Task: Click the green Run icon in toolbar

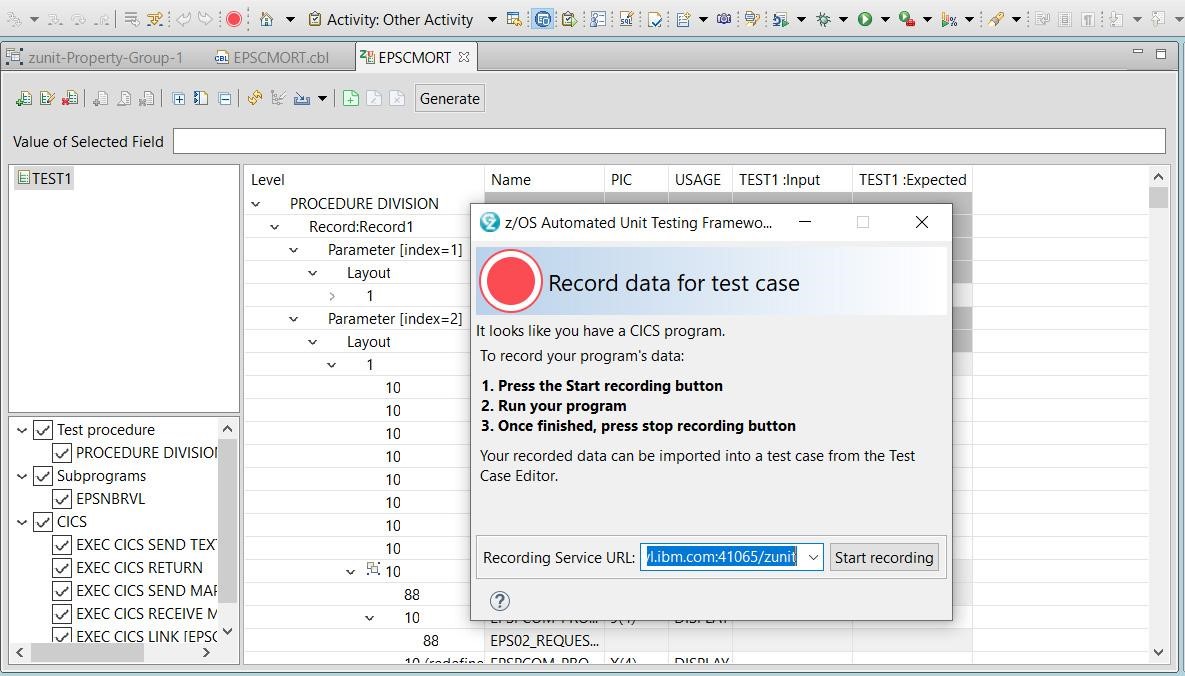Action: (865, 20)
